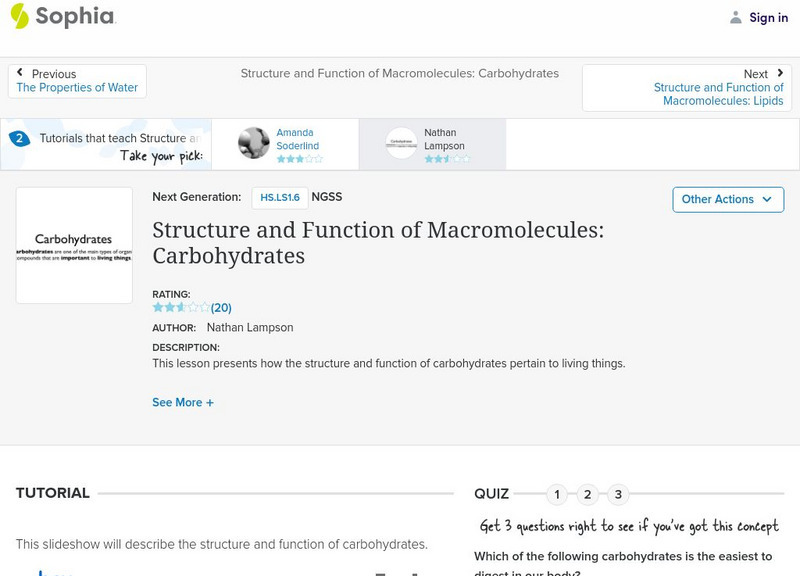This screenshot has height=576, width=800.
Task: Open The Properties of Water tutorial
Action: pos(77,87)
